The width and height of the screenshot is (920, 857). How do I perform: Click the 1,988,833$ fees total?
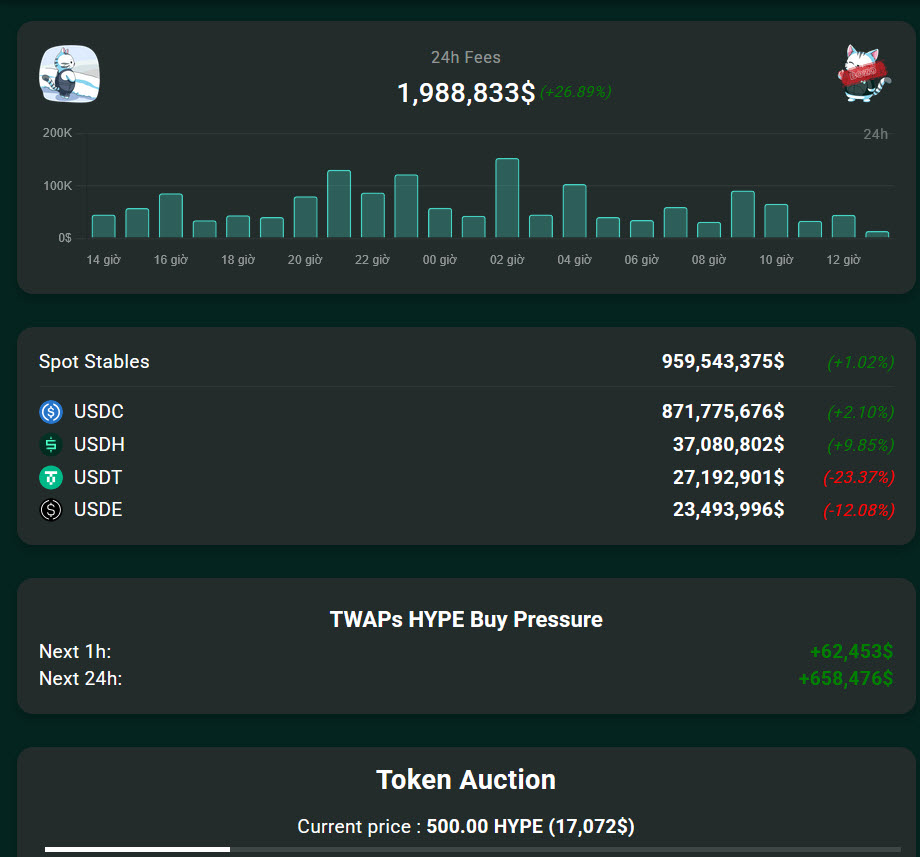[x=466, y=93]
